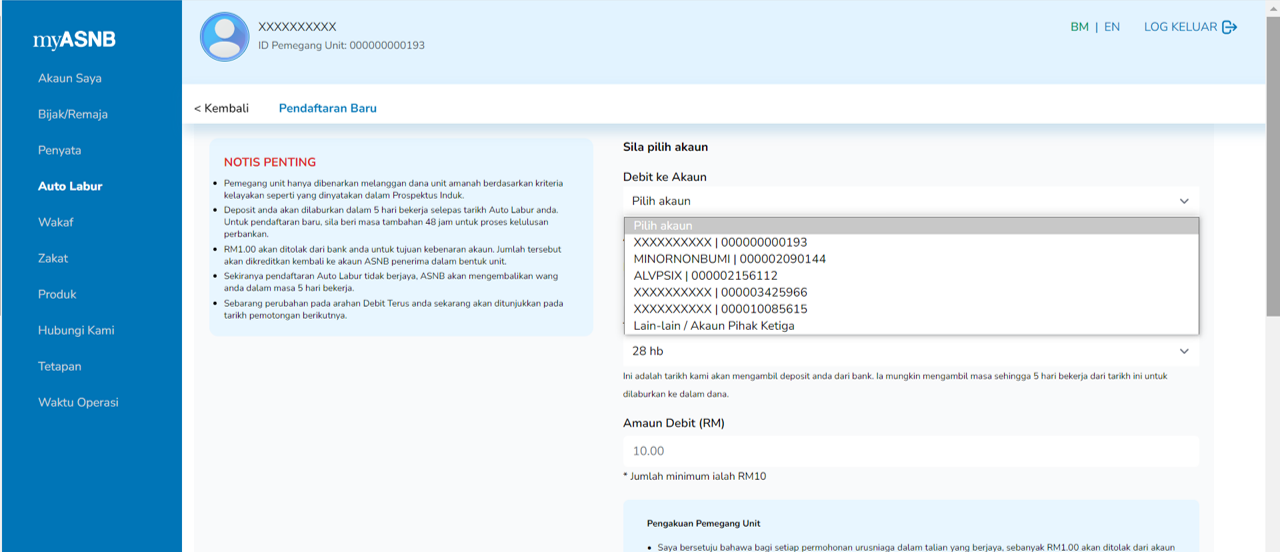Select the Pendaftaran Baru tab
Screen dimensions: 1280x552
coord(327,108)
